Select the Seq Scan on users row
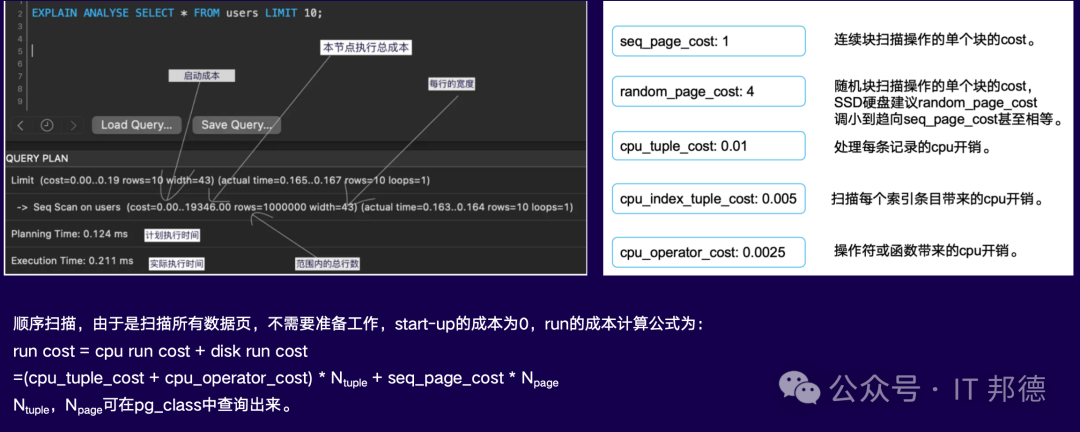This screenshot has width=1080, height=432. (x=295, y=207)
